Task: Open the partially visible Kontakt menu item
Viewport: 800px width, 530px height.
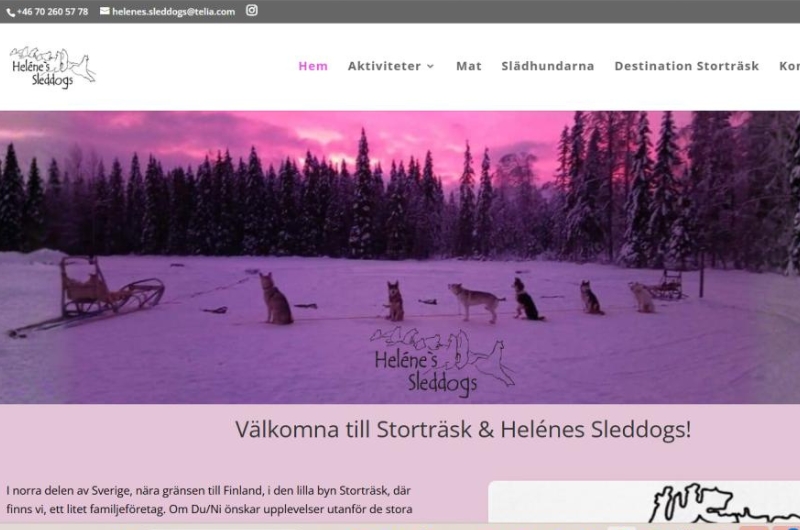Action: pyautogui.click(x=789, y=66)
